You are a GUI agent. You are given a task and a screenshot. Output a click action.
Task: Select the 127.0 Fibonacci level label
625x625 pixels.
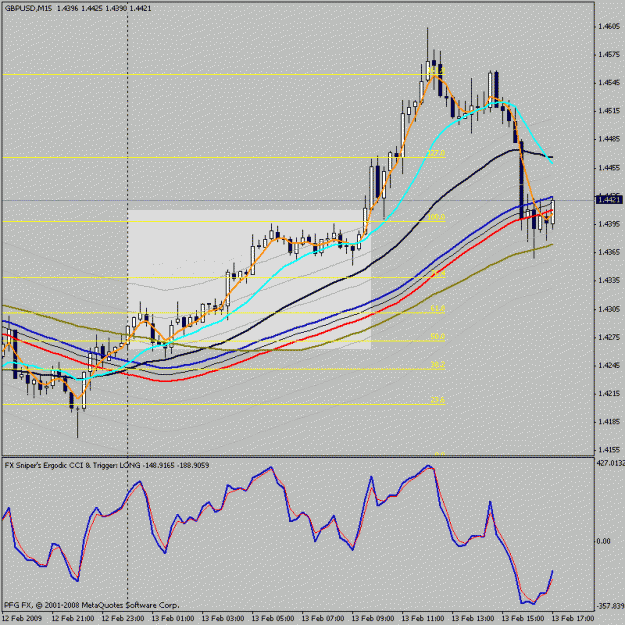(436, 153)
